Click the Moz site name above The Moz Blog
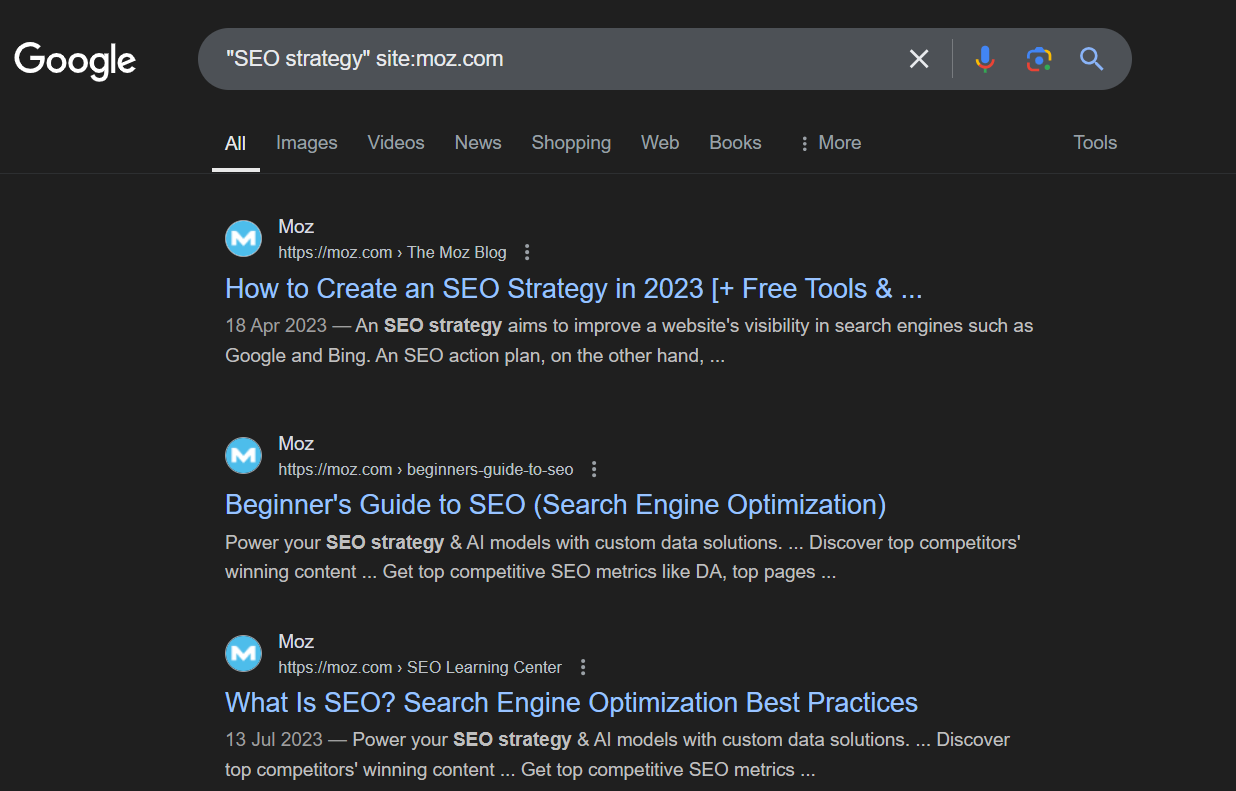Viewport: 1236px width, 791px height. pos(296,227)
